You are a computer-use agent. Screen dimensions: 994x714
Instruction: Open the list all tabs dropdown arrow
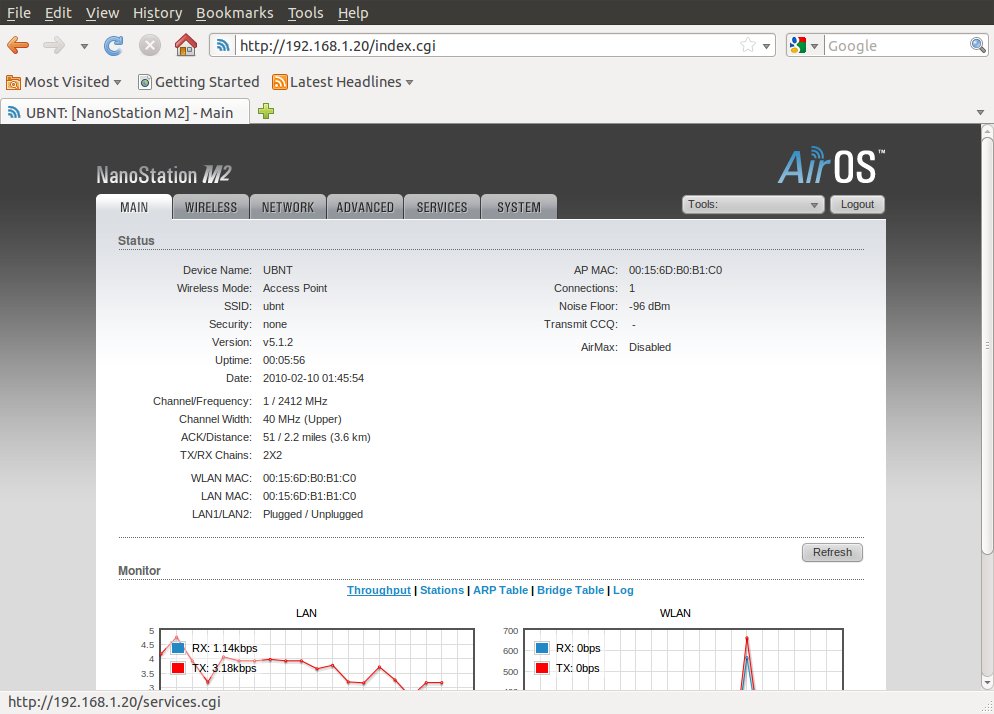[980, 112]
